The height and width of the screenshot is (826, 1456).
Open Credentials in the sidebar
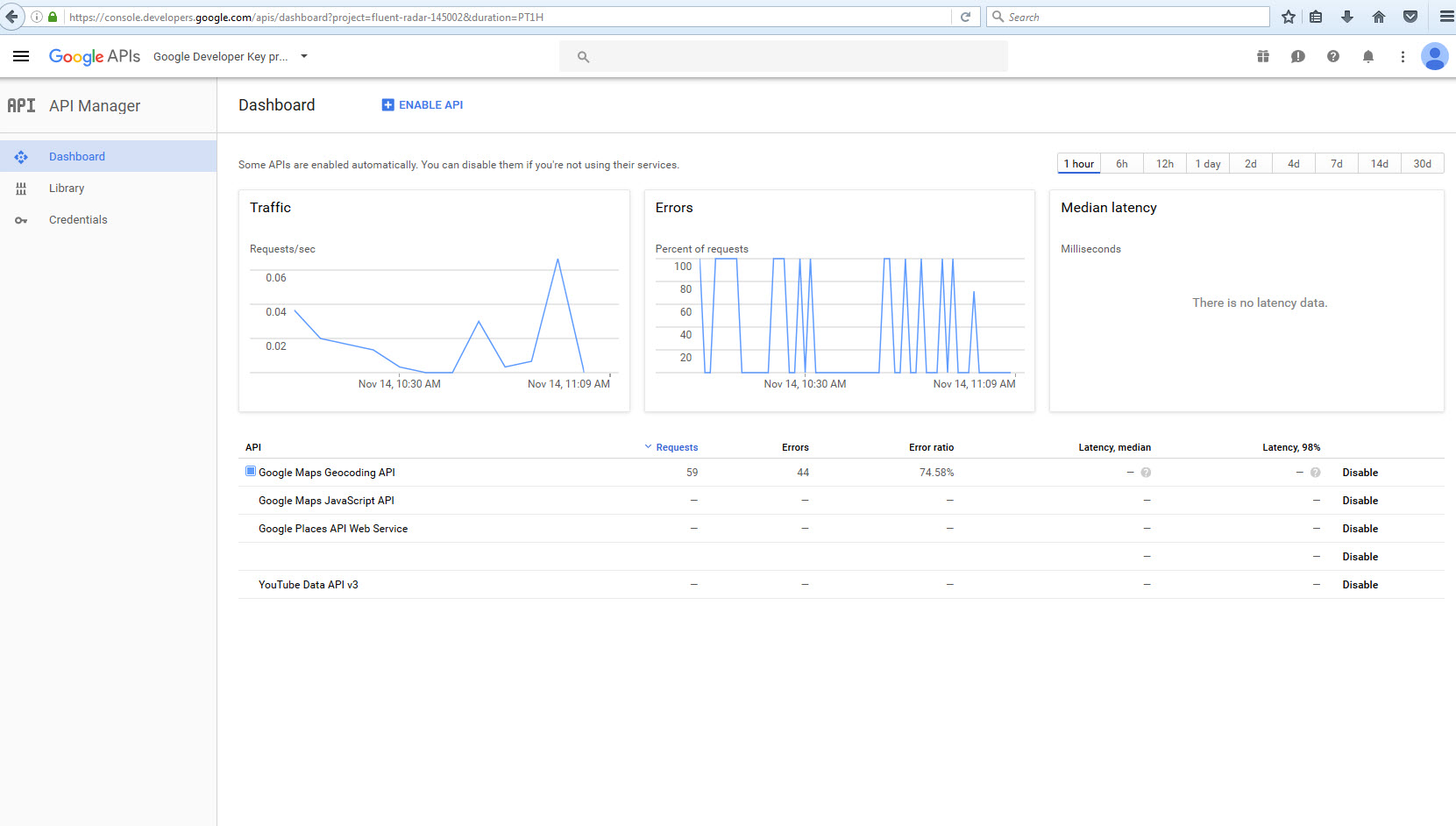tap(78, 220)
